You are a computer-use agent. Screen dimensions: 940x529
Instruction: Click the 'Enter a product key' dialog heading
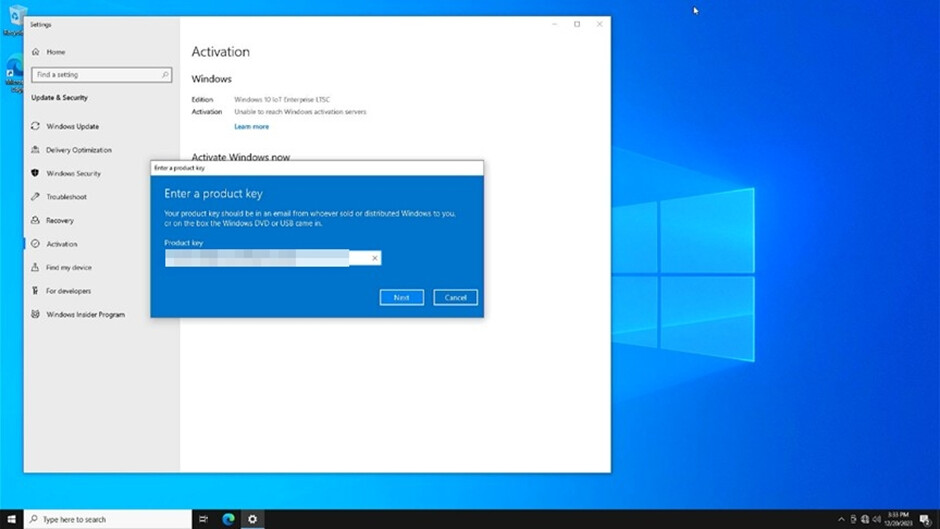click(213, 194)
